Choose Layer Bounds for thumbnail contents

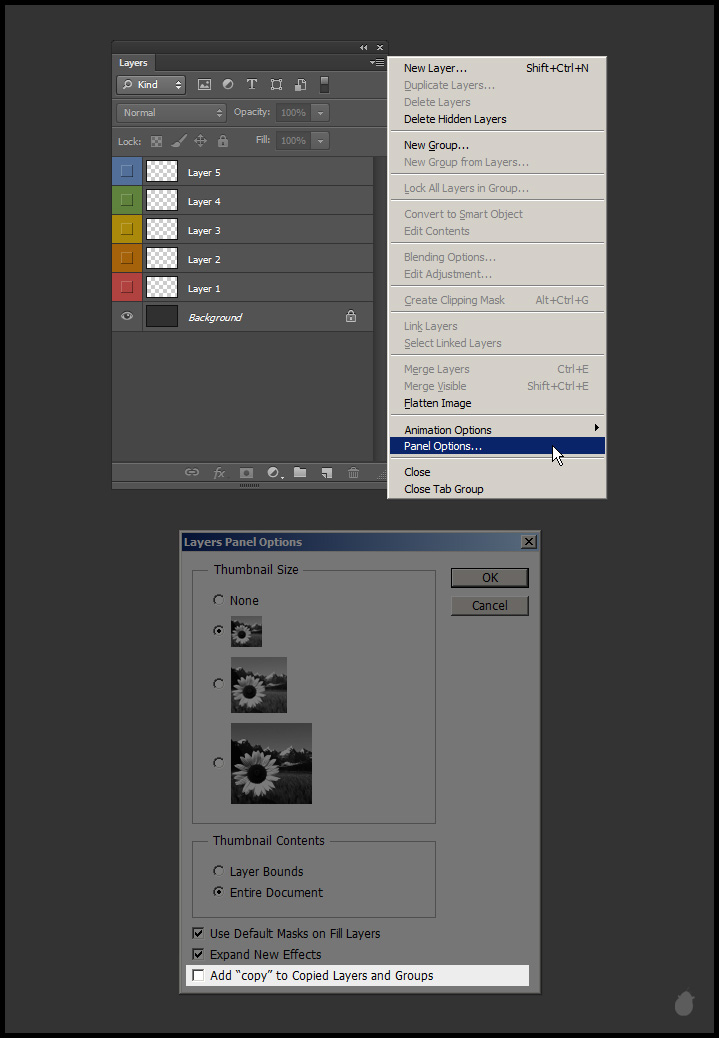click(x=219, y=871)
